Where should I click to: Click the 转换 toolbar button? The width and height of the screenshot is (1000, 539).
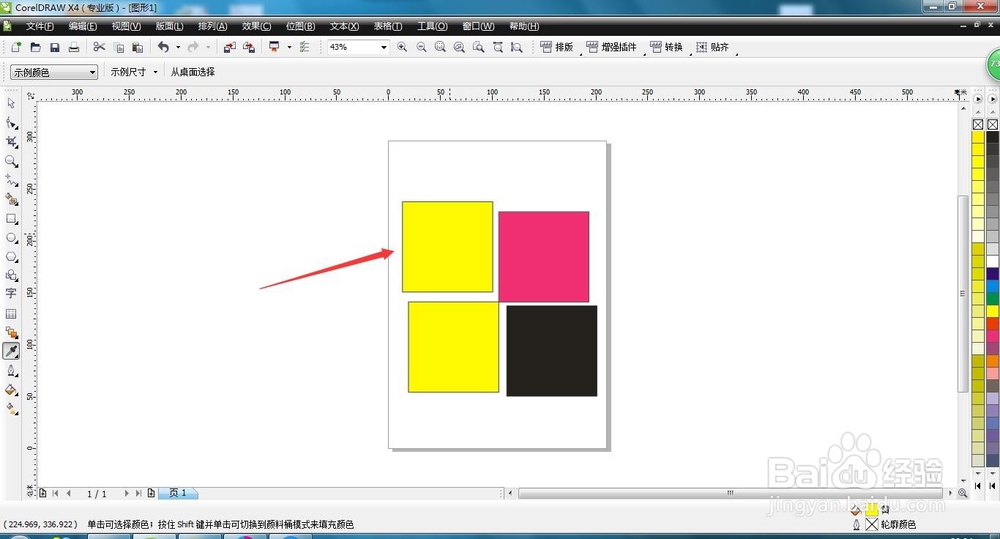666,47
